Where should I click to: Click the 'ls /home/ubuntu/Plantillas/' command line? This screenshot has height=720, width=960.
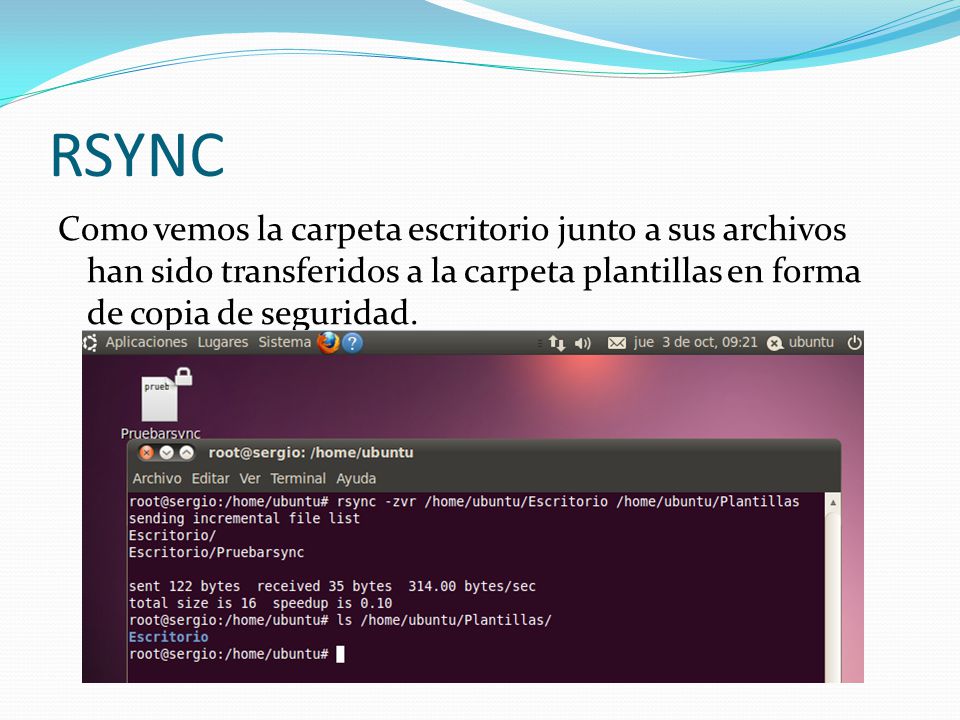pyautogui.click(x=340, y=620)
